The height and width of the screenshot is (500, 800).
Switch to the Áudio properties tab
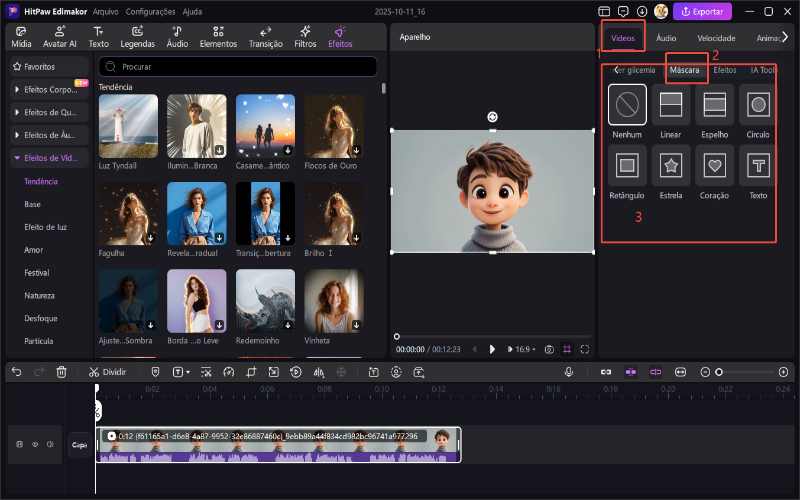click(x=666, y=38)
